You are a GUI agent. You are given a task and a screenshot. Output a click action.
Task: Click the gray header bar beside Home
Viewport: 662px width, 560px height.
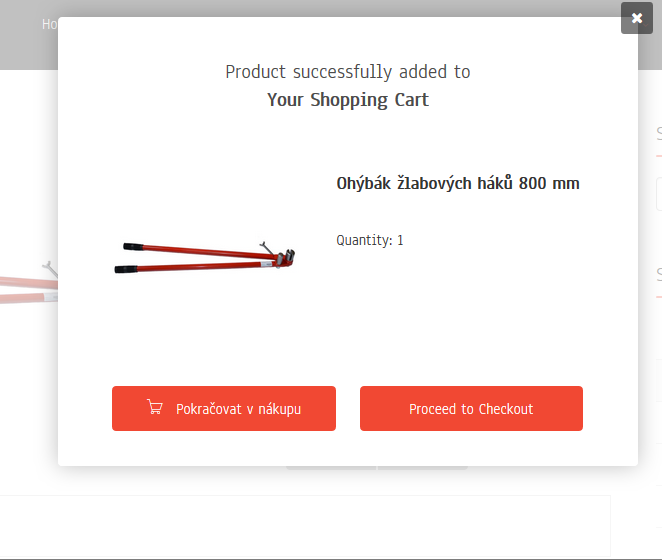28,50
